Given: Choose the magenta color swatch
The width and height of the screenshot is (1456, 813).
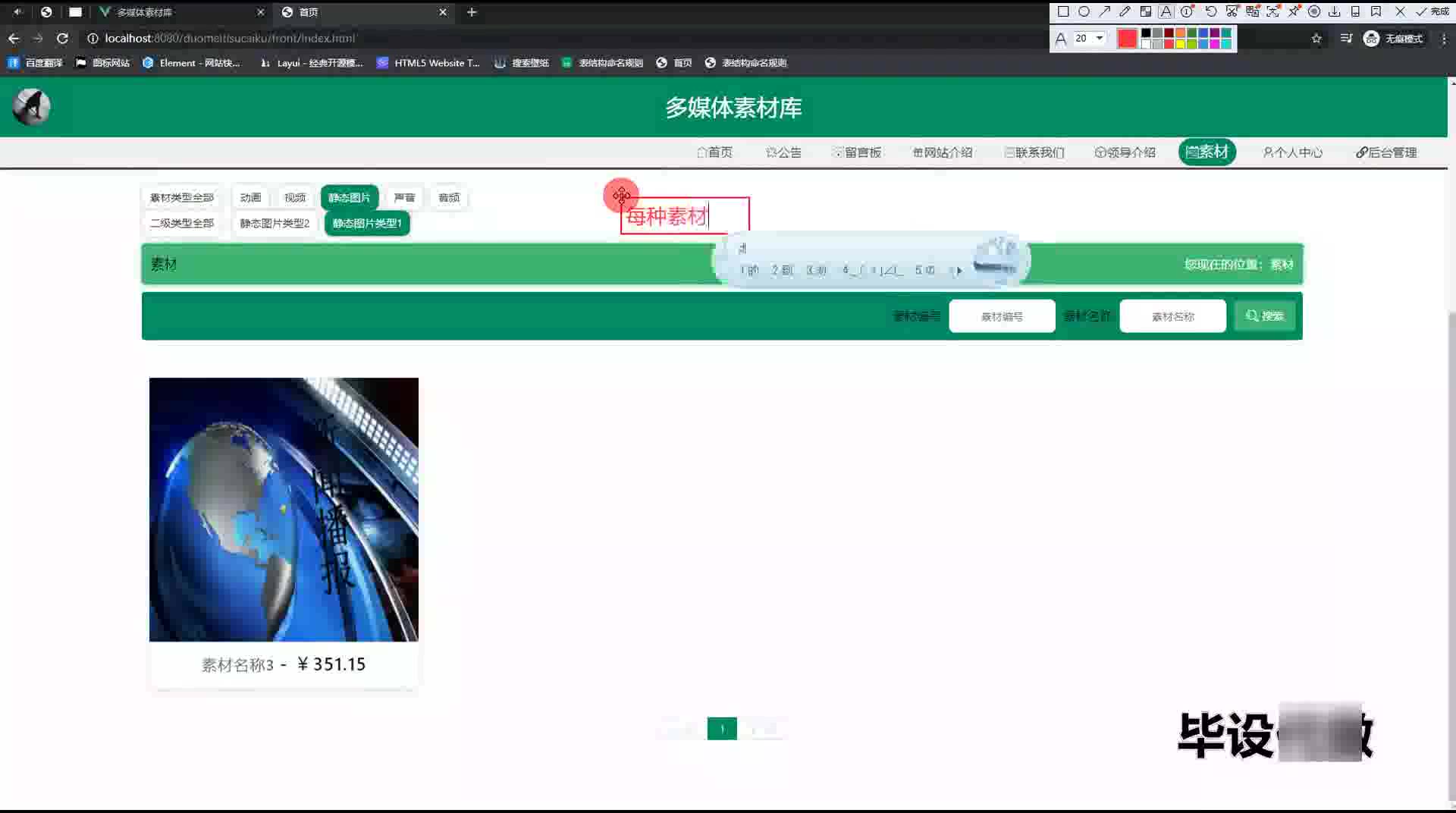Looking at the screenshot, I should click(1214, 44).
